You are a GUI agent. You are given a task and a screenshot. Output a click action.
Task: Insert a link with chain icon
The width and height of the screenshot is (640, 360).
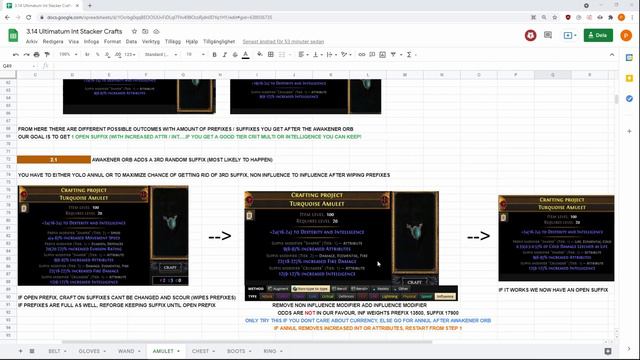click(362, 54)
